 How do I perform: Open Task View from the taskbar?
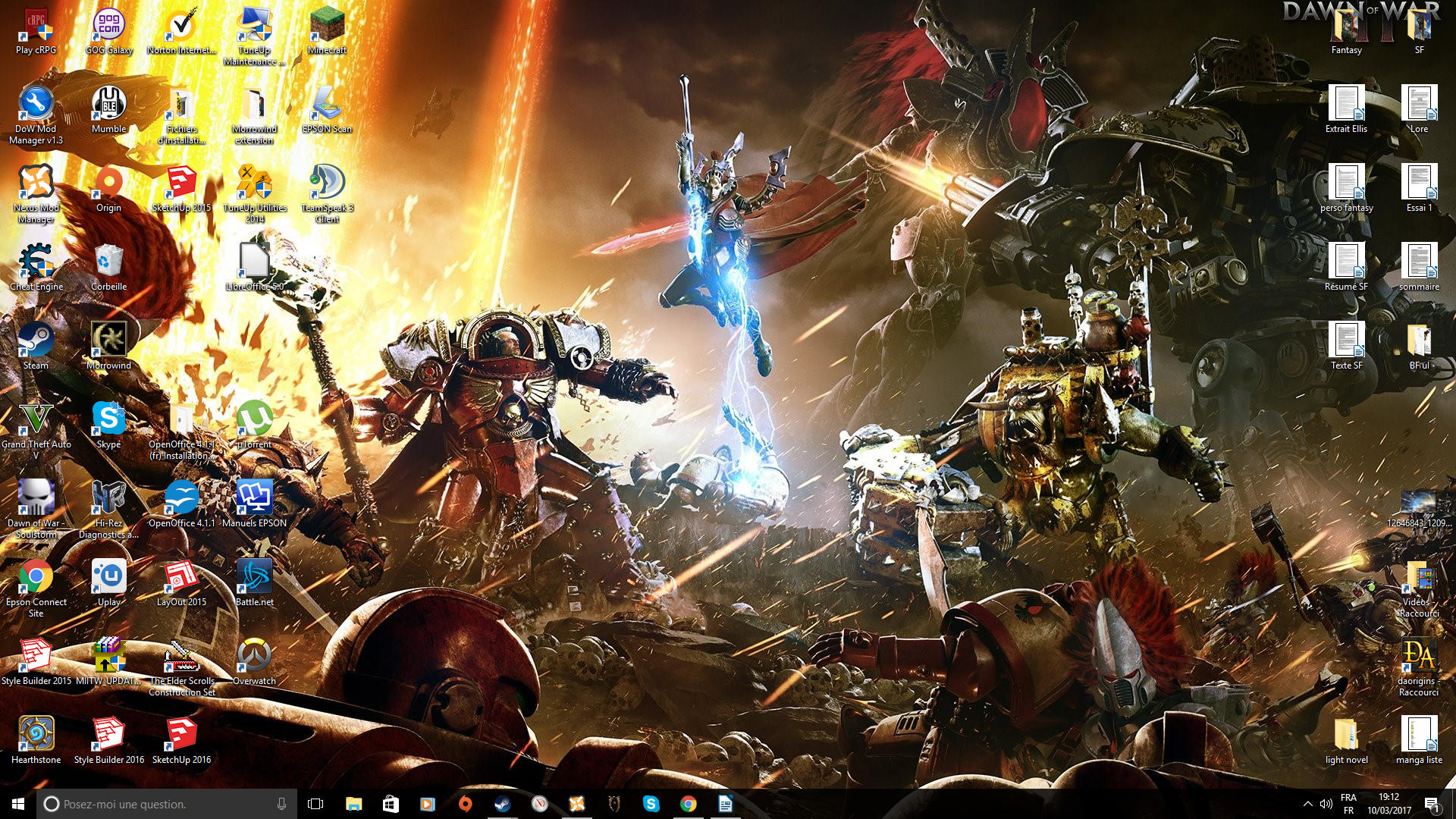315,804
